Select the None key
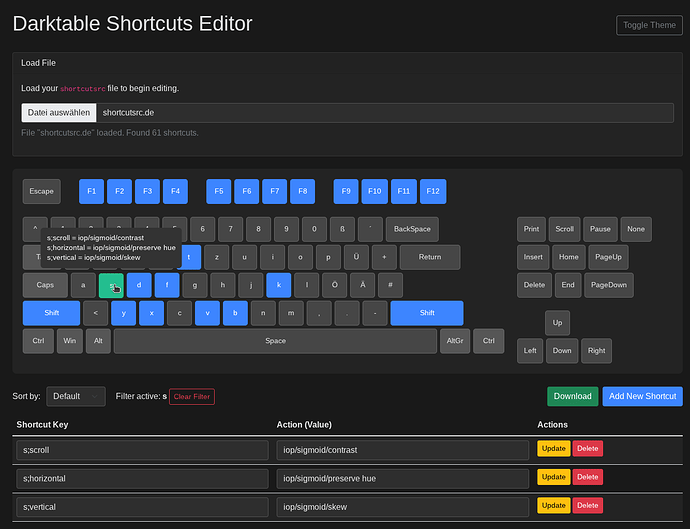This screenshot has height=529, width=690. pyautogui.click(x=636, y=229)
